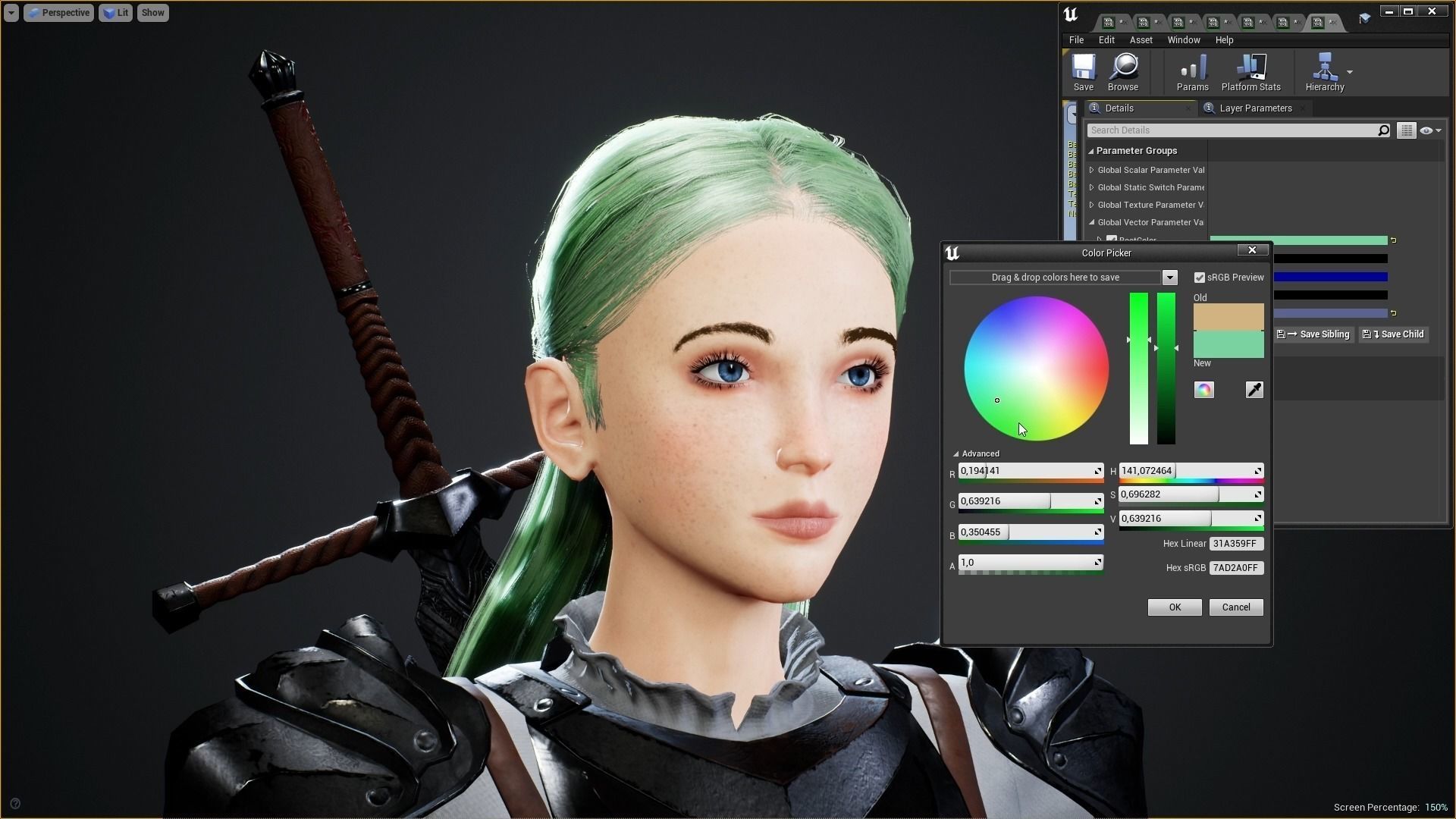
Task: Click the Save toolbar icon
Action: [x=1083, y=72]
